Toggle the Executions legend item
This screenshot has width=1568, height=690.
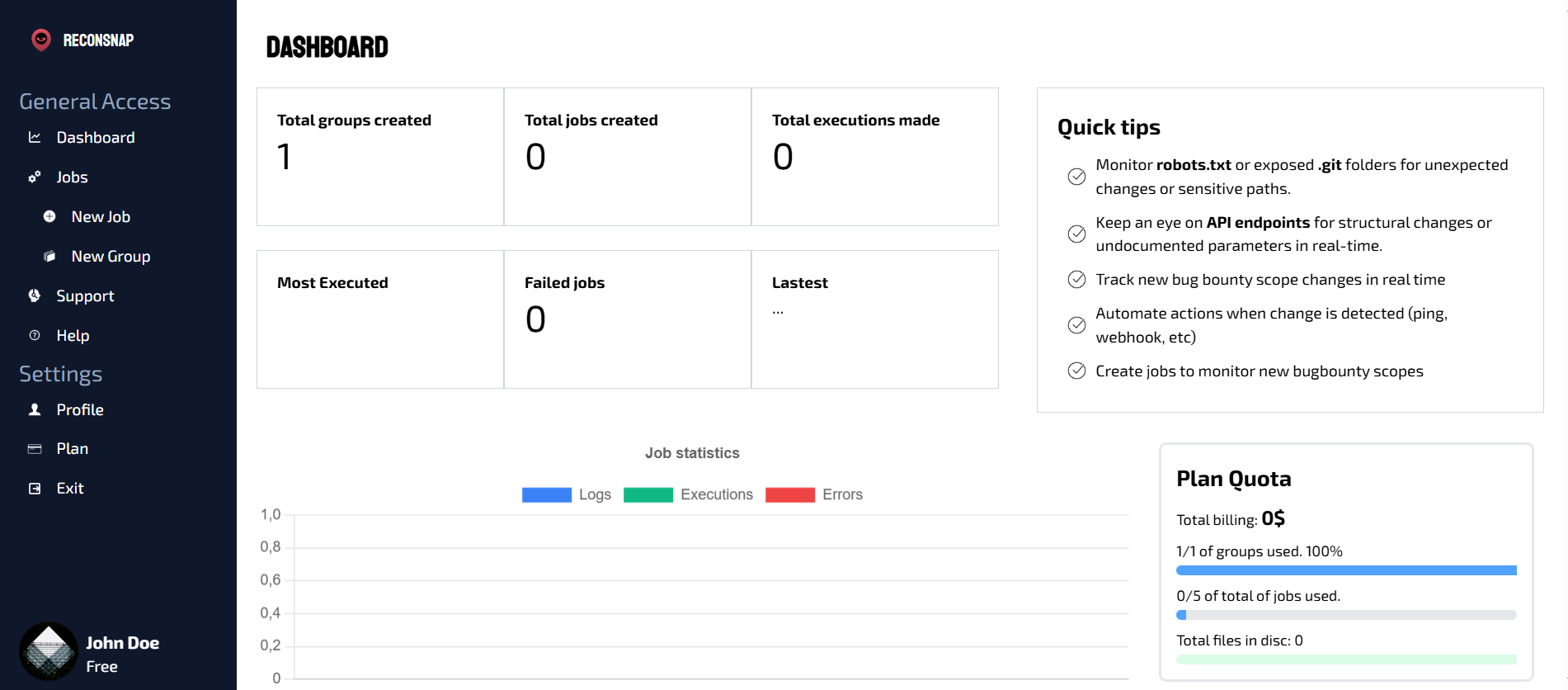[688, 494]
